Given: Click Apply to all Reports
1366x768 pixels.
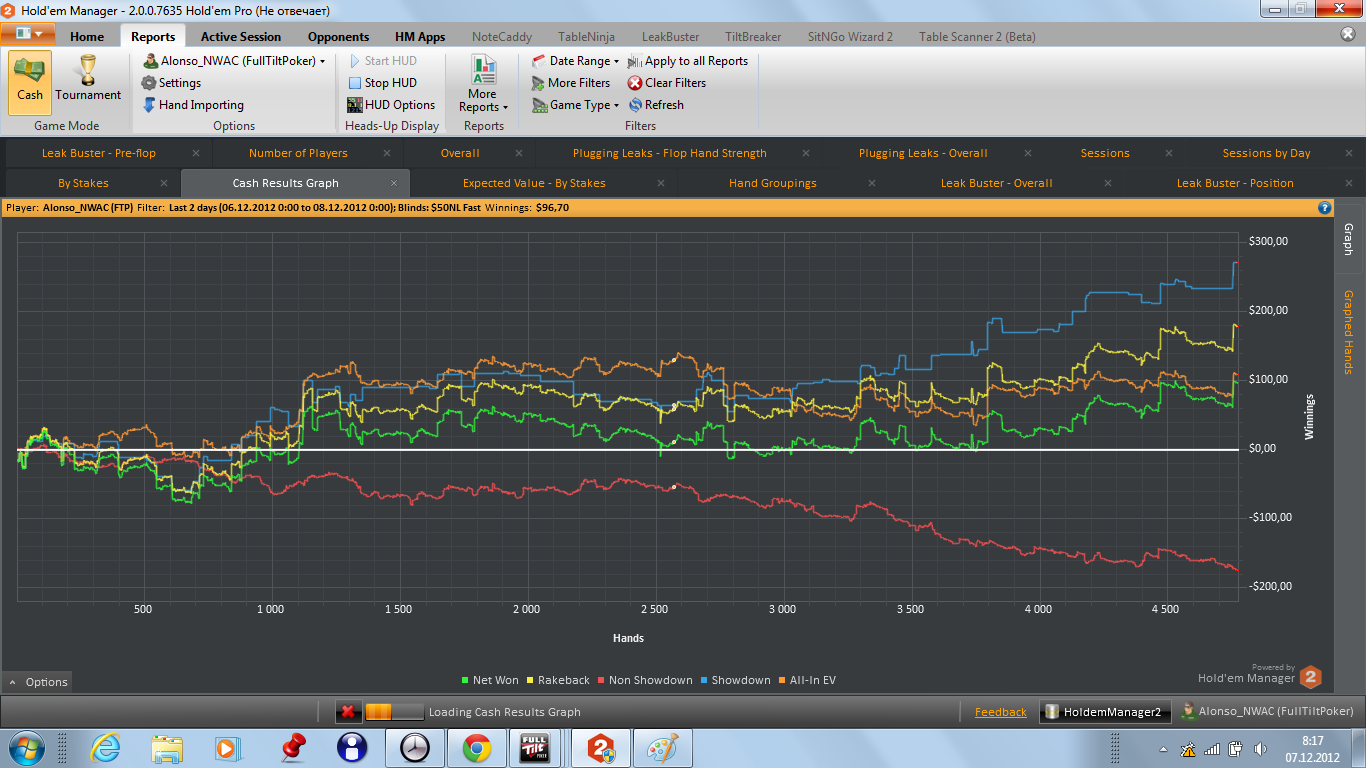Looking at the screenshot, I should (x=688, y=61).
